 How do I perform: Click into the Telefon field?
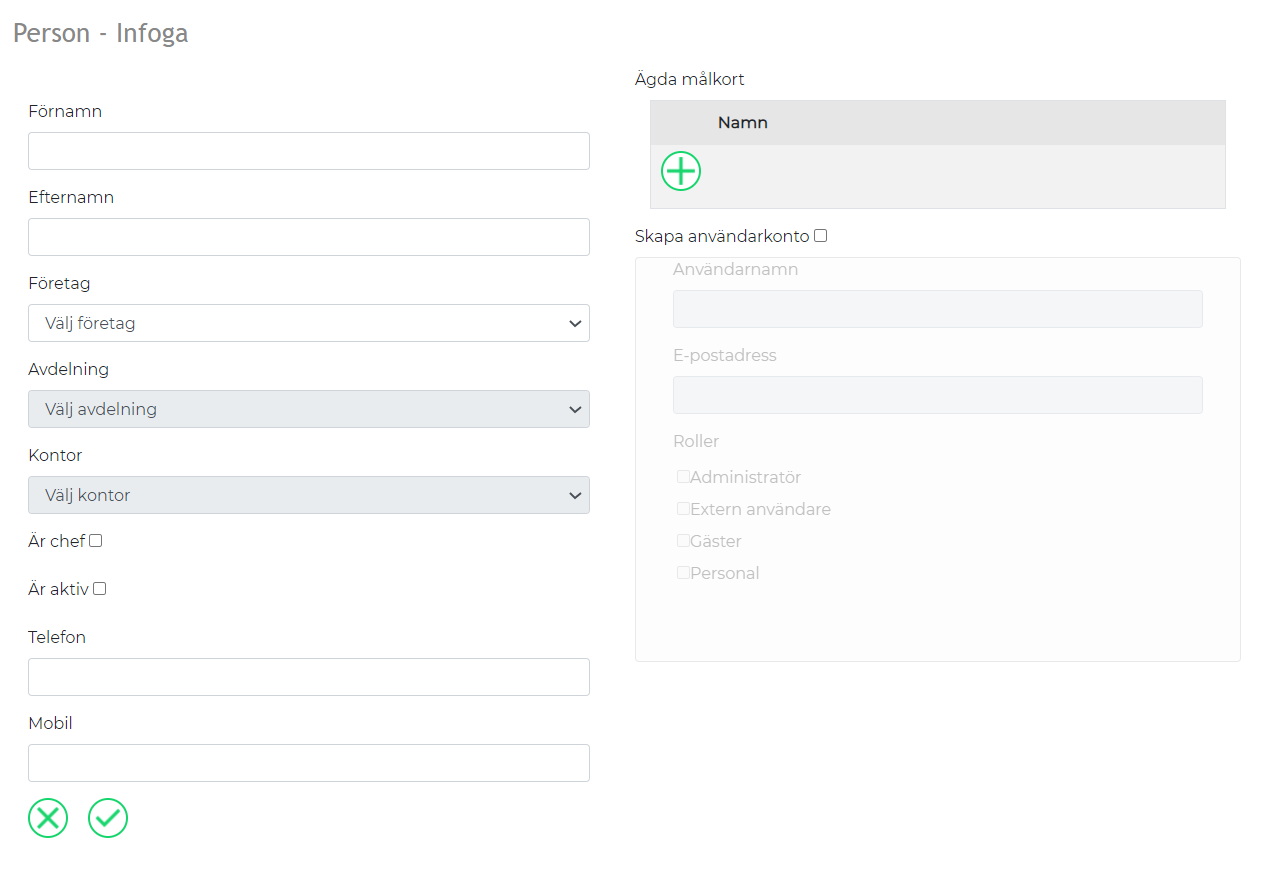pos(309,677)
